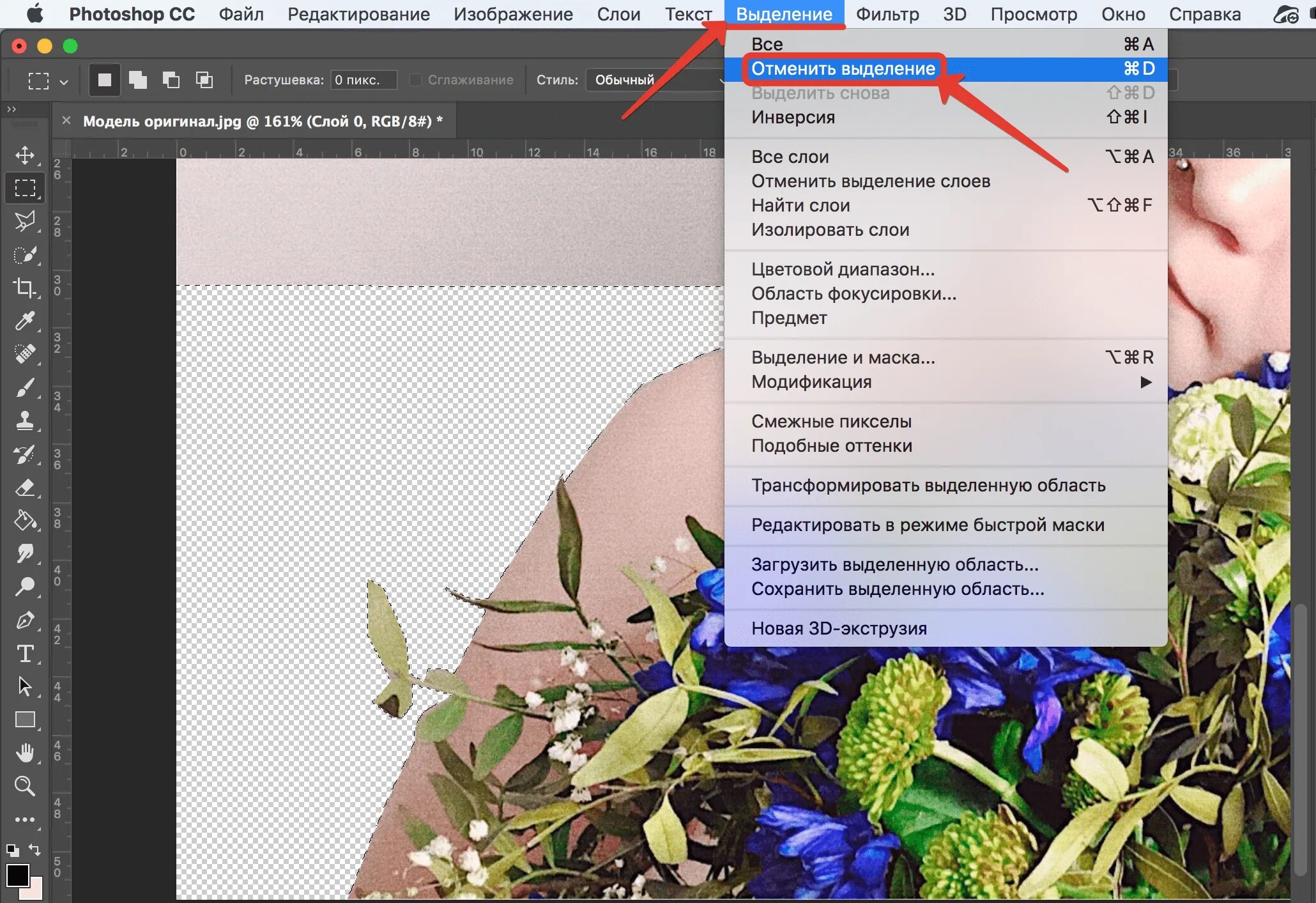Select the Crop tool
This screenshot has width=1316, height=903.
[25, 288]
